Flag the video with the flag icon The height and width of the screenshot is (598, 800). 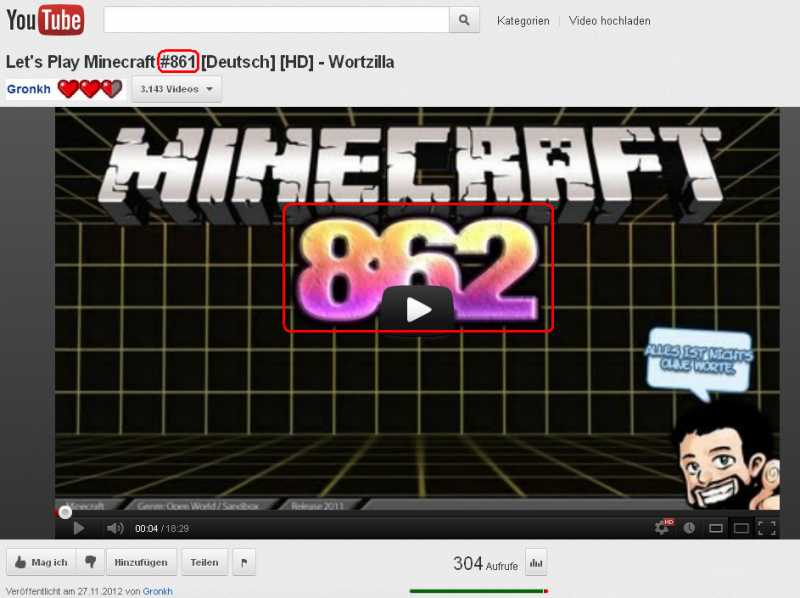tap(244, 562)
